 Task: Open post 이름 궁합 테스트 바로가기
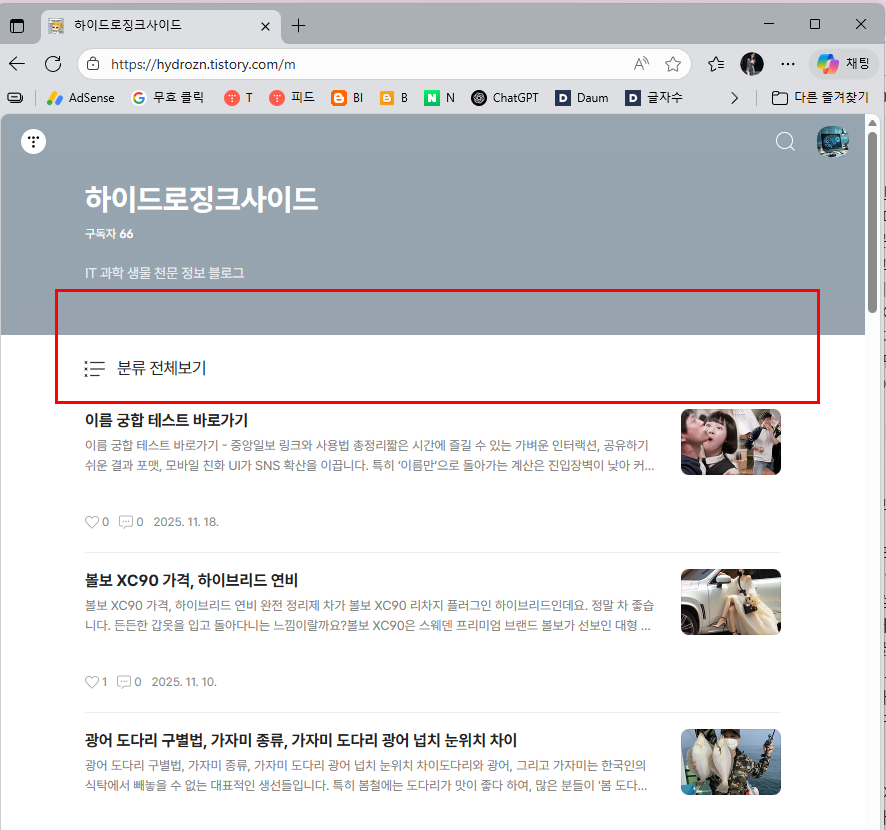[x=166, y=420]
